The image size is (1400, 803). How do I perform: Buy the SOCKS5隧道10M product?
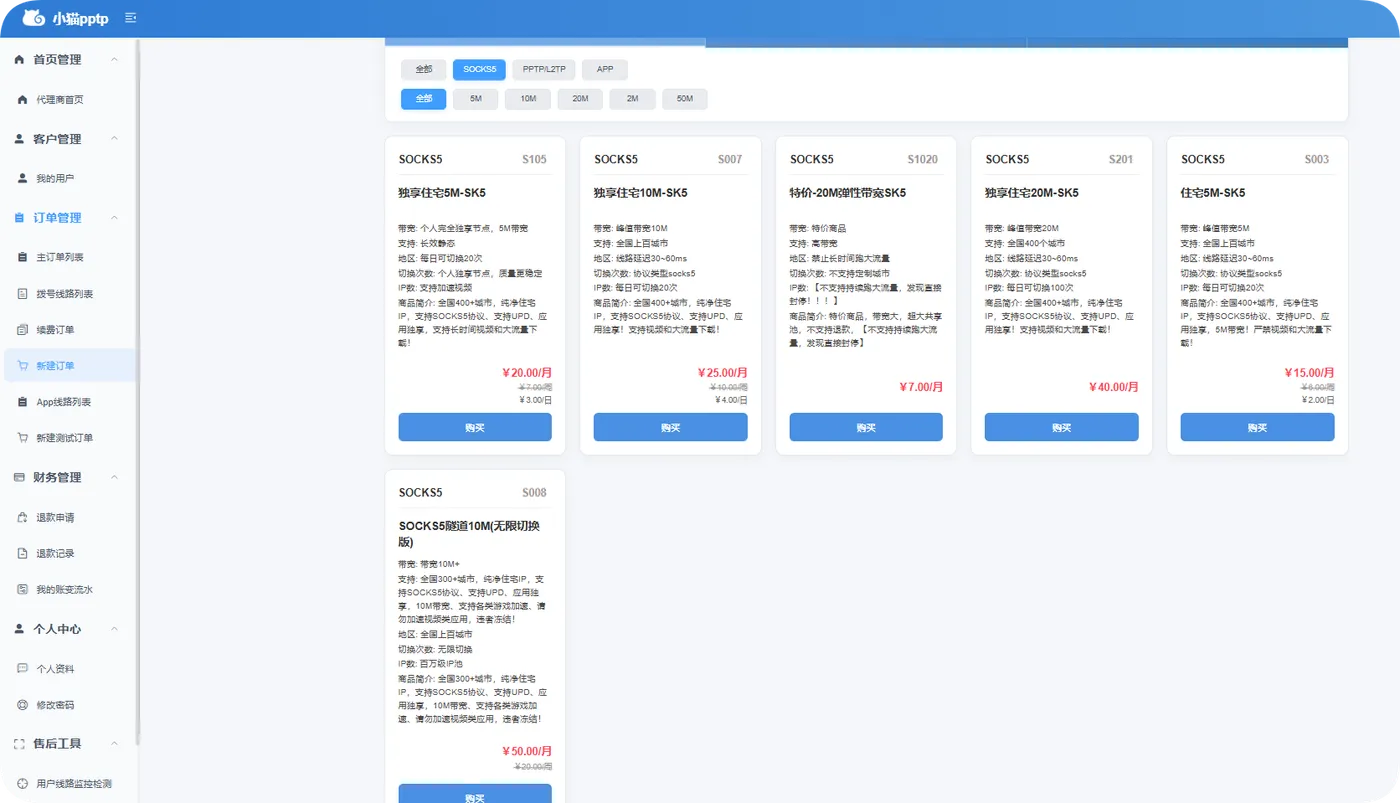pyautogui.click(x=475, y=794)
